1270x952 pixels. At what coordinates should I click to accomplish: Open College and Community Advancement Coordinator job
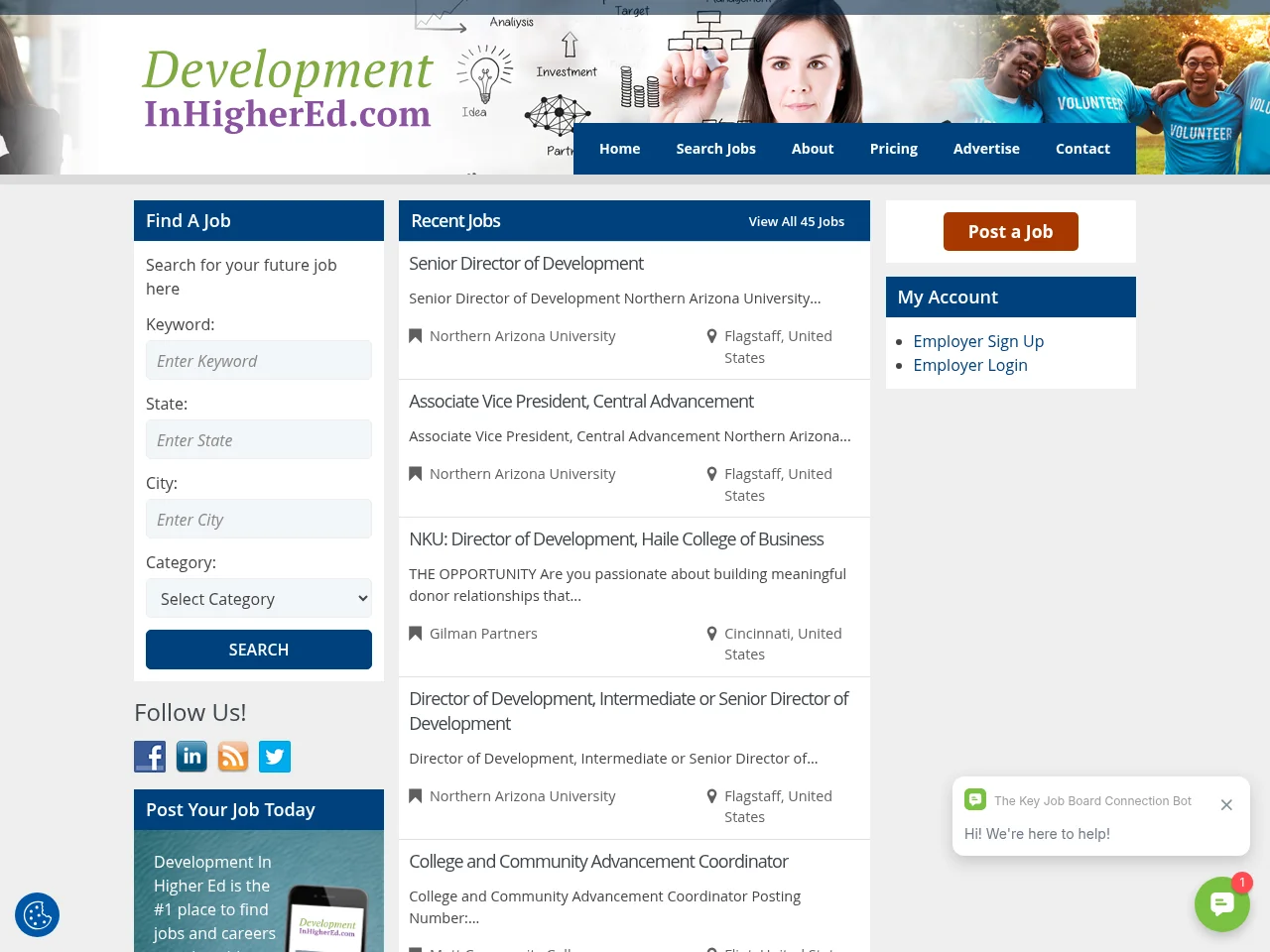(598, 862)
